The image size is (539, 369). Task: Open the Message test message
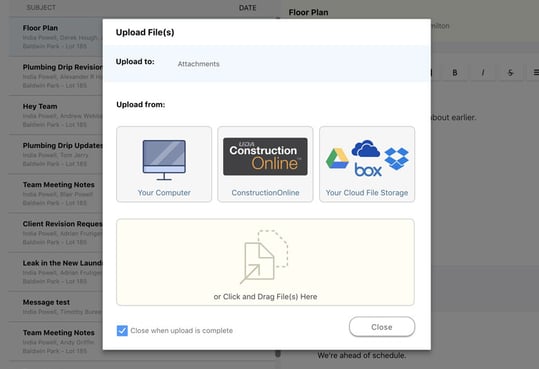pyautogui.click(x=56, y=307)
